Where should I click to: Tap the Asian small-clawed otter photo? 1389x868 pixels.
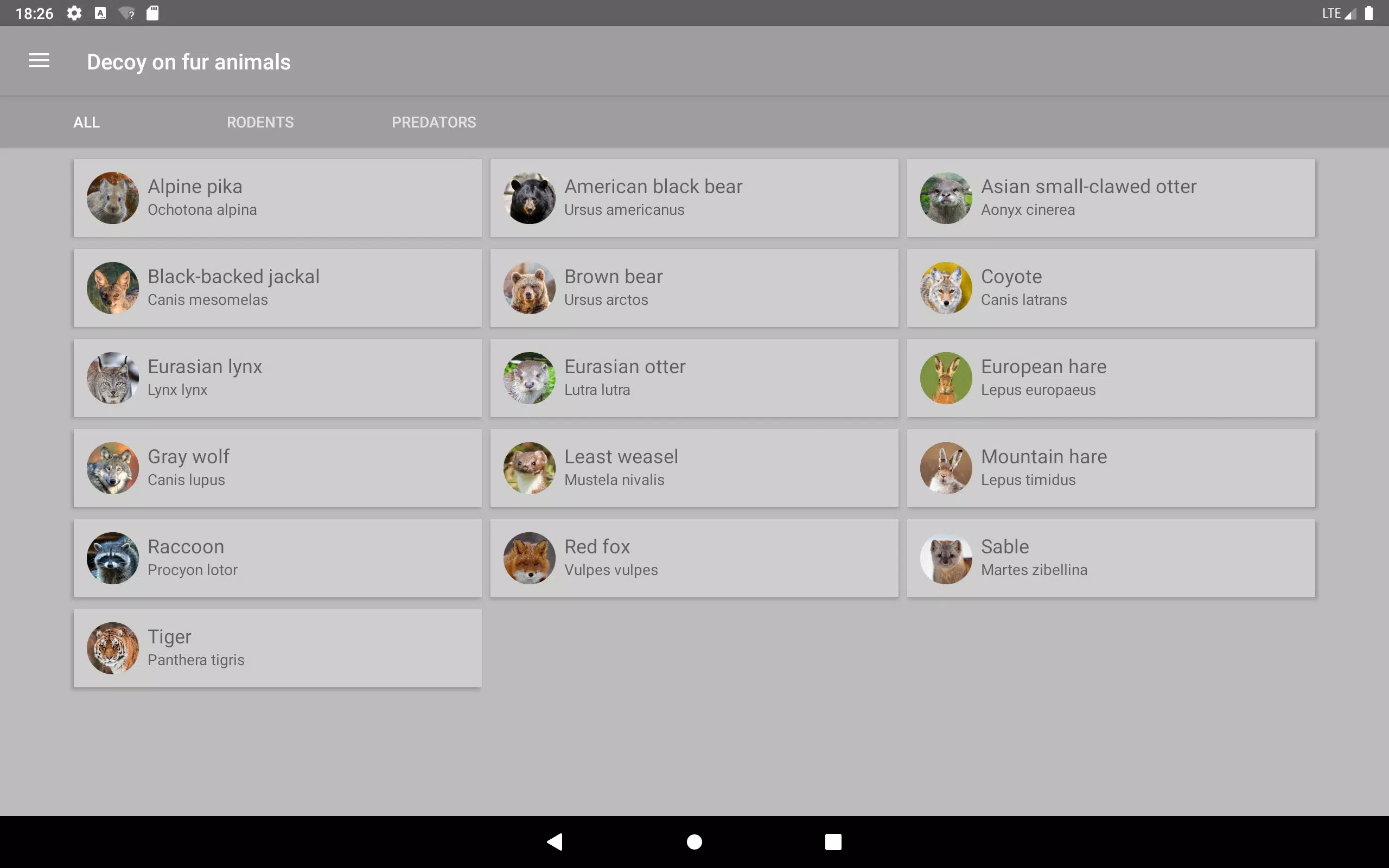pos(946,198)
